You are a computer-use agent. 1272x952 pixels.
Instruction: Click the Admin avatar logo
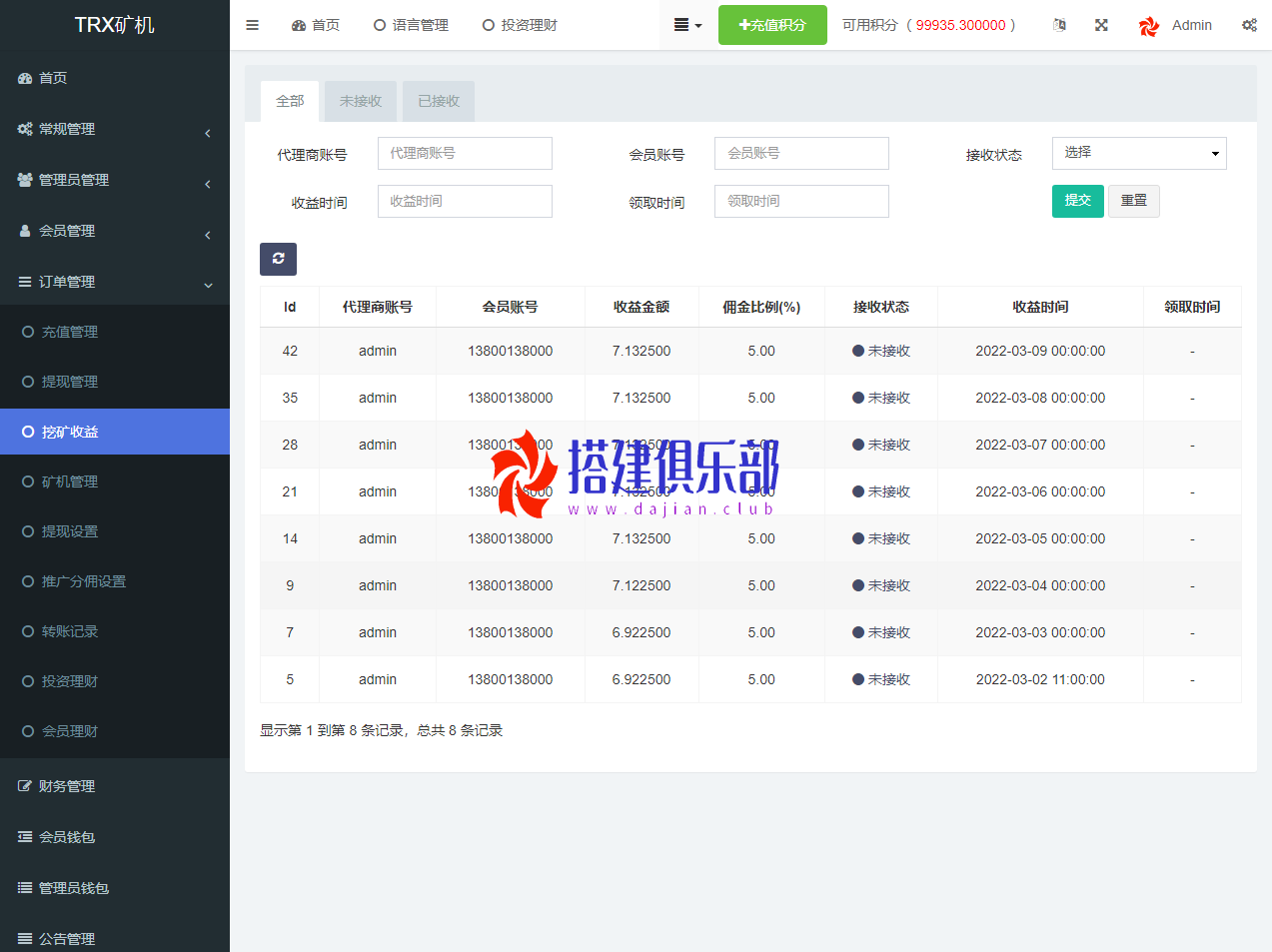click(1149, 26)
